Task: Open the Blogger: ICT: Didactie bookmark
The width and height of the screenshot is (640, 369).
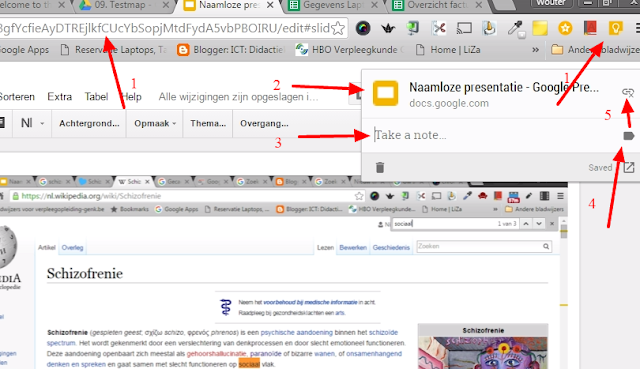Action: pos(231,50)
